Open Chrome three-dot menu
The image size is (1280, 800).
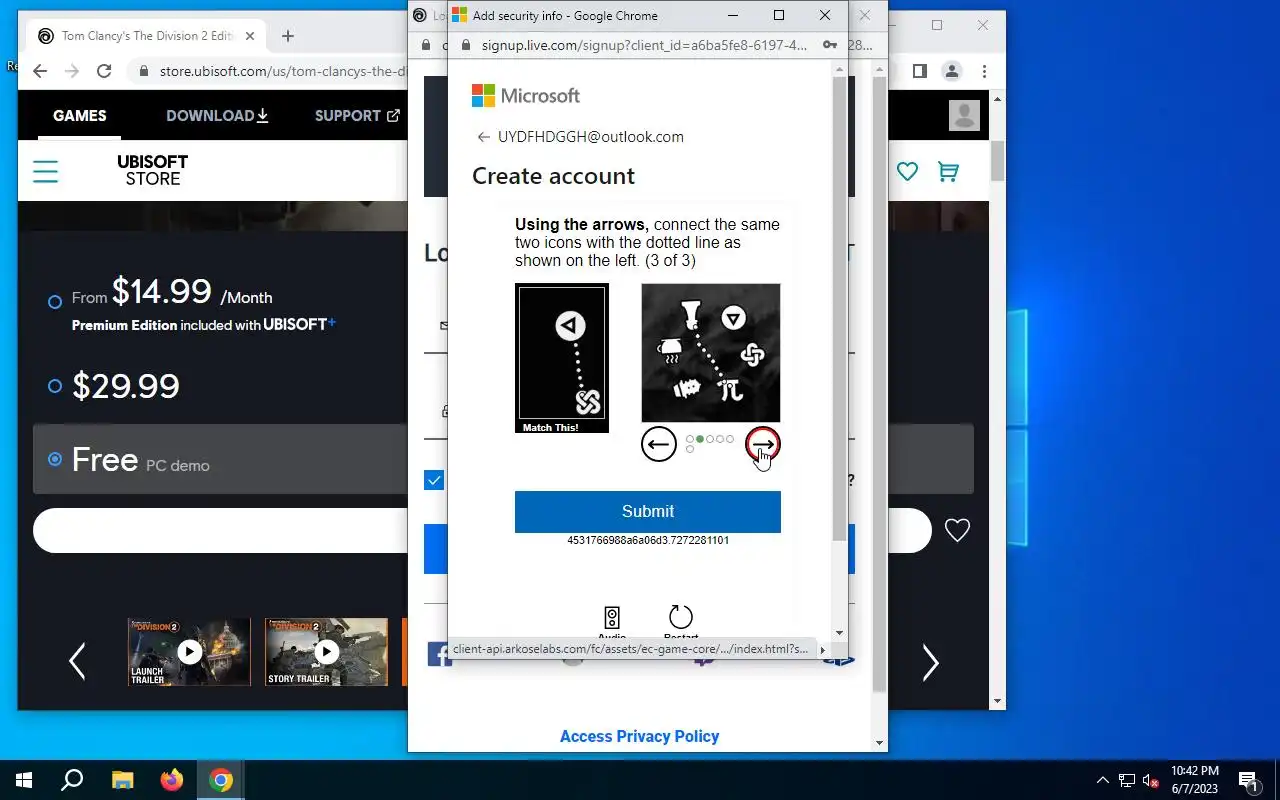click(984, 71)
